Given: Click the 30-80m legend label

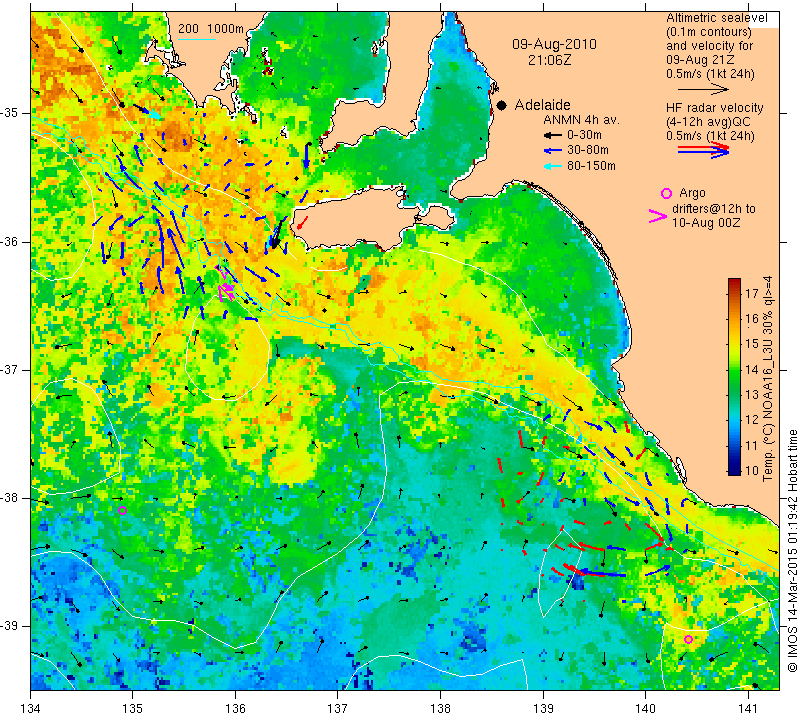Looking at the screenshot, I should click(588, 151).
